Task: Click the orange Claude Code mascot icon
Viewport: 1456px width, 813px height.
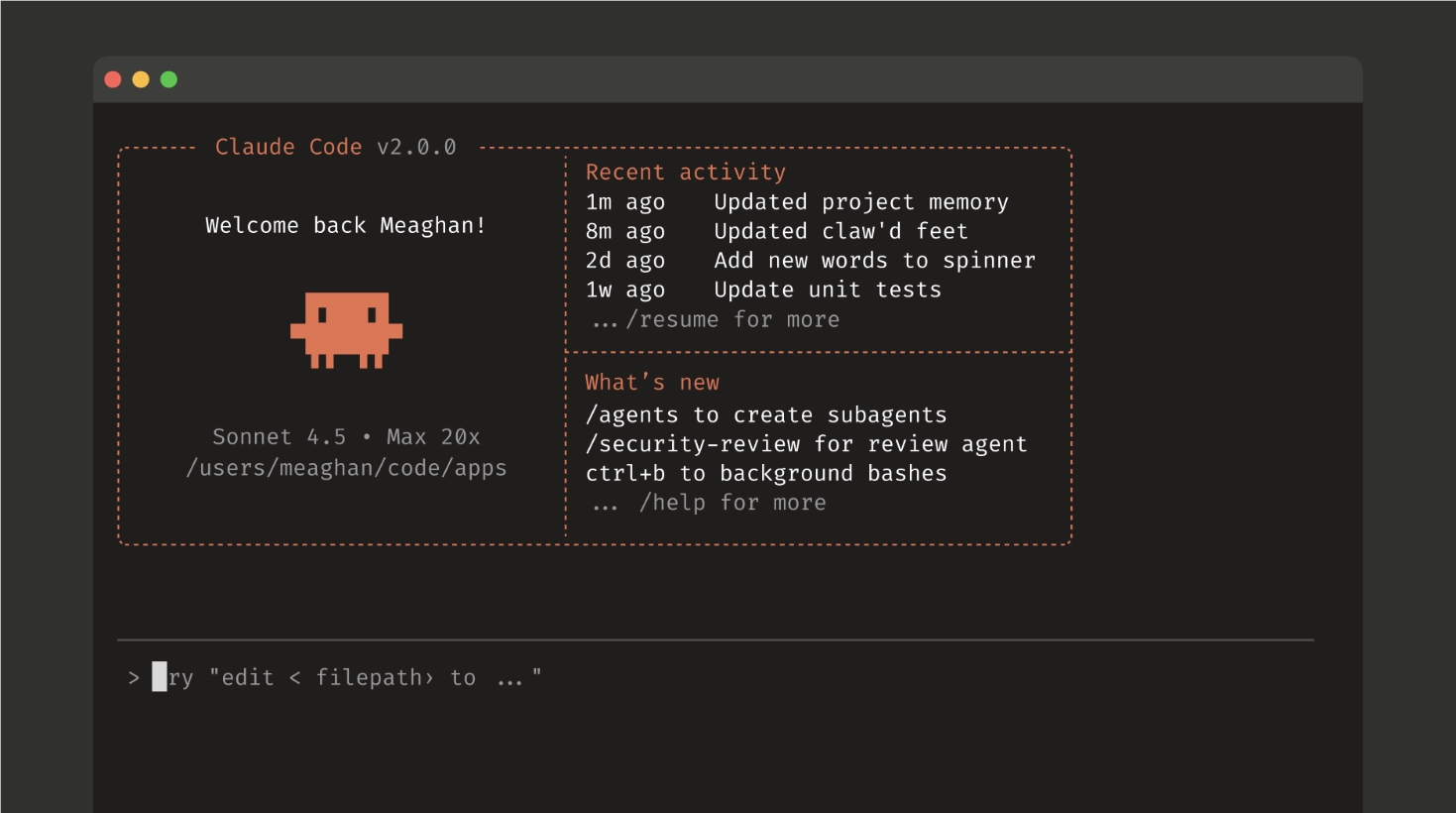Action: click(346, 330)
